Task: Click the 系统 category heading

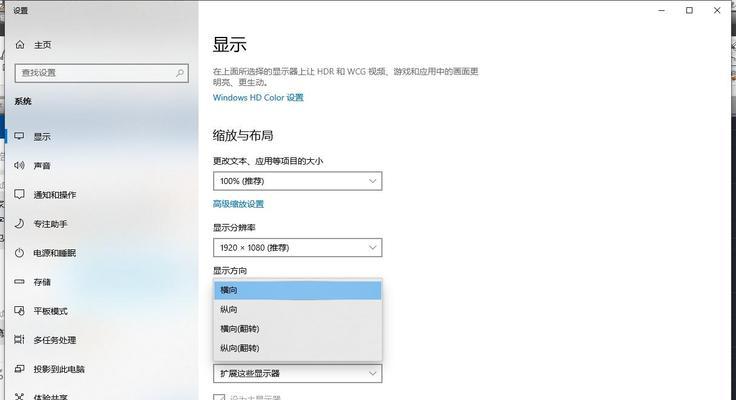Action: pos(23,101)
